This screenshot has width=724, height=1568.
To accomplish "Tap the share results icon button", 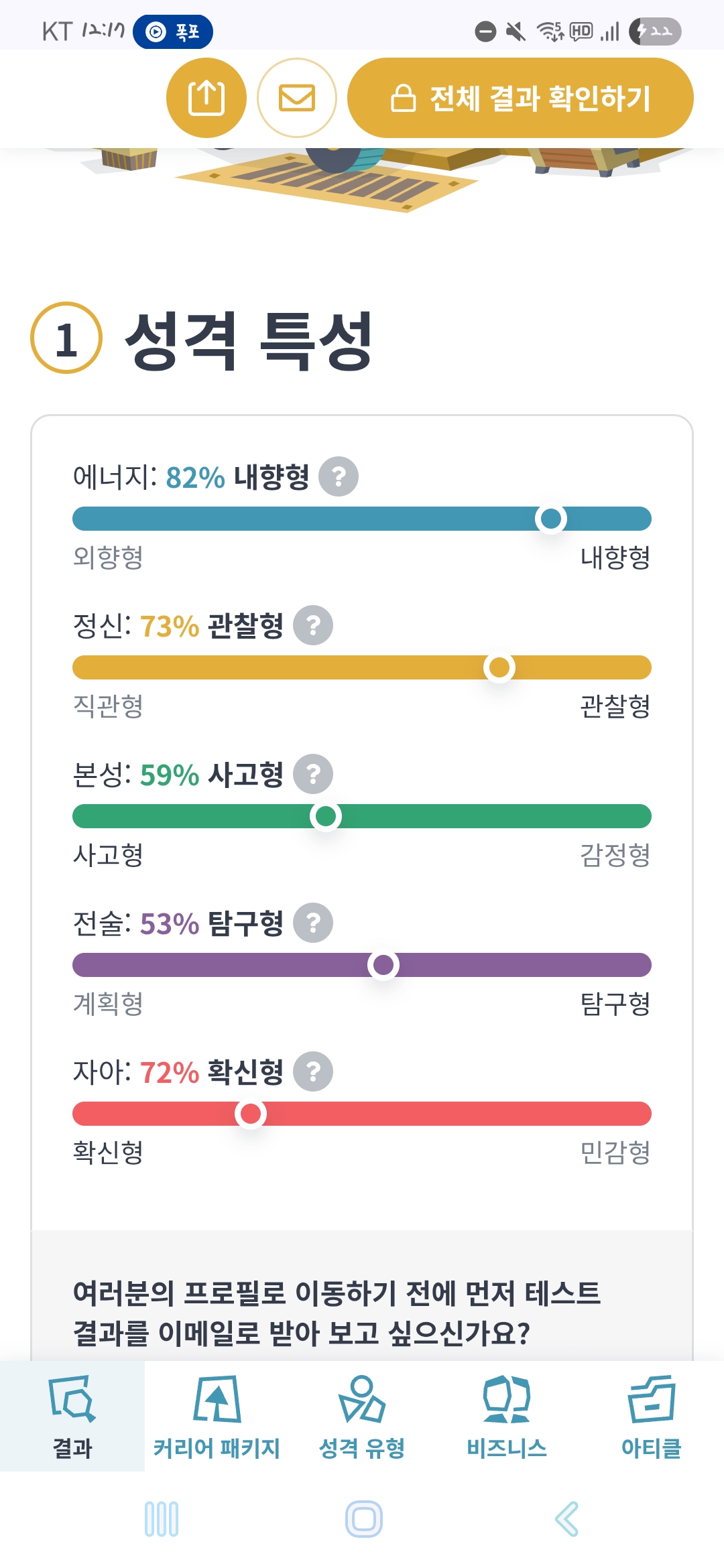I will click(x=206, y=98).
